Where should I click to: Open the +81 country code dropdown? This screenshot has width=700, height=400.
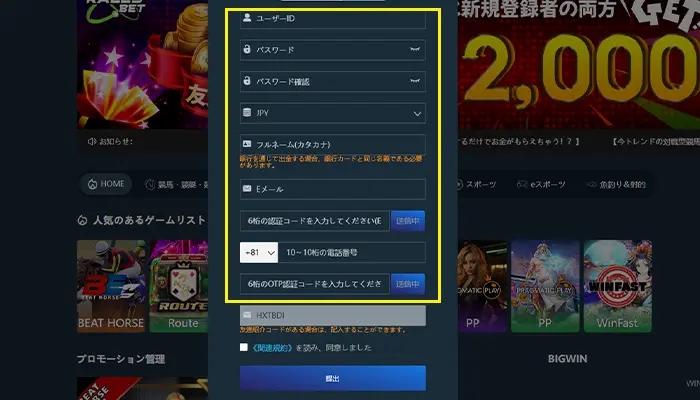point(259,253)
